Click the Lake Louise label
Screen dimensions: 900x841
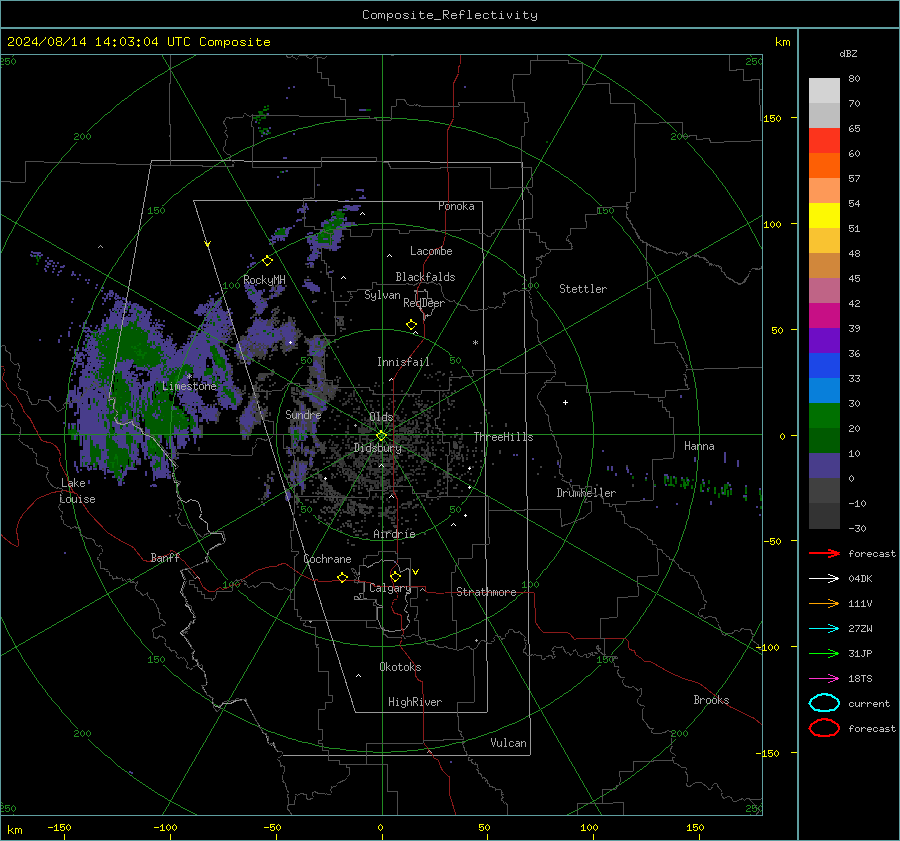coord(77,491)
